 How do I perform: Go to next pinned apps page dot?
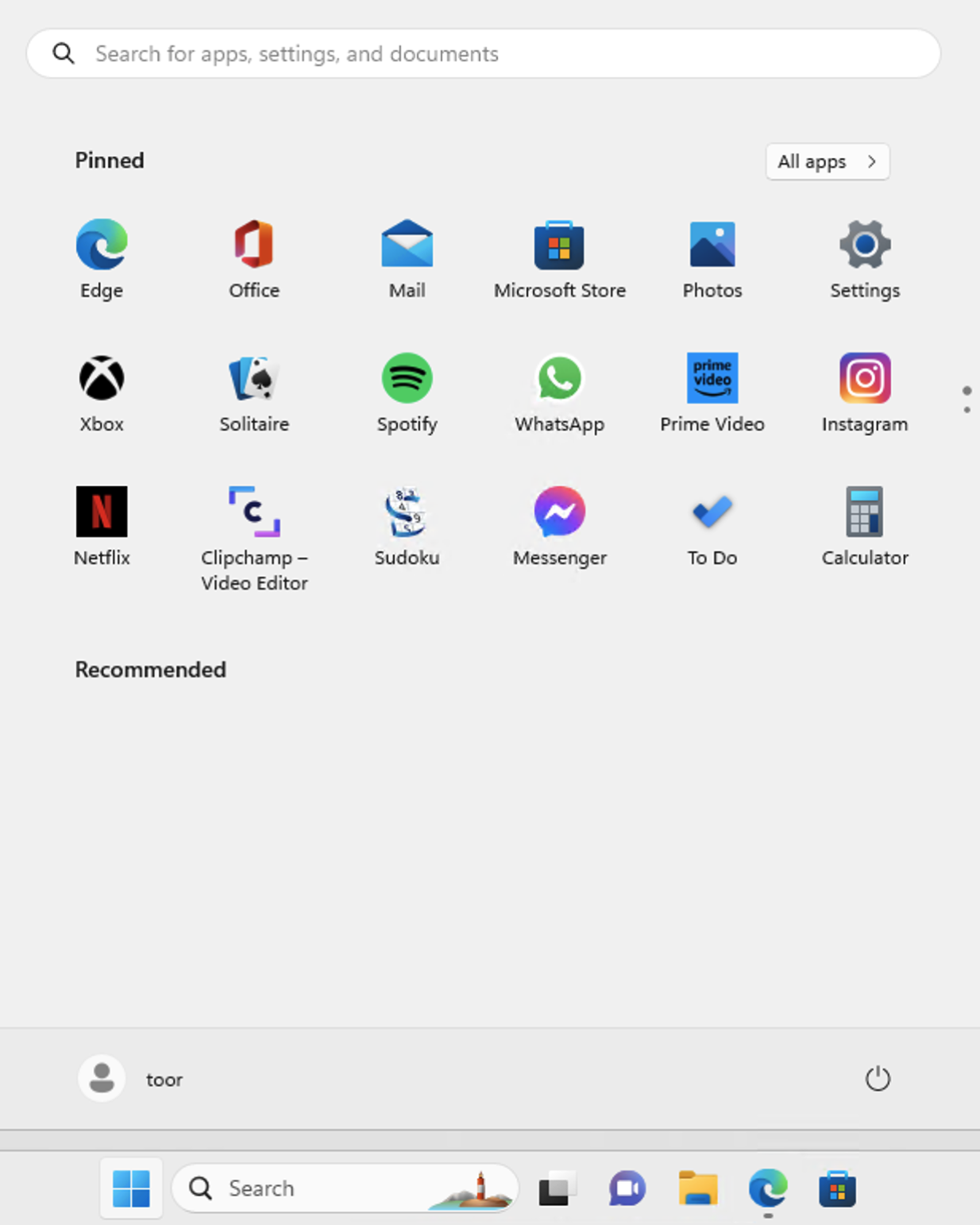966,410
